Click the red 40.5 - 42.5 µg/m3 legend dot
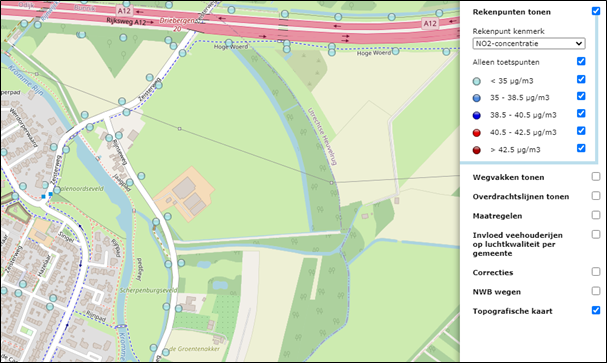The height and width of the screenshot is (363, 607). pyautogui.click(x=477, y=133)
